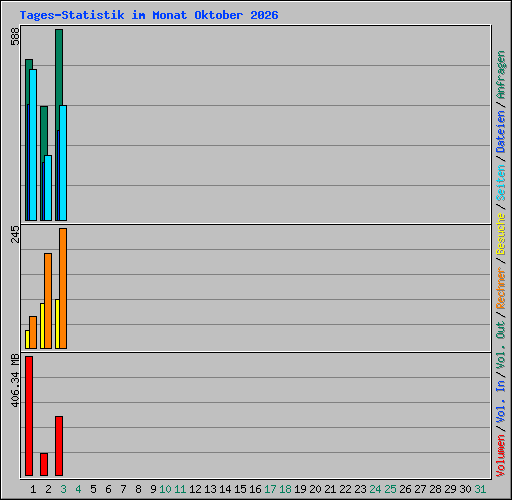Click green day label '17' on the x-axis
The width and height of the screenshot is (512, 500).
click(270, 489)
